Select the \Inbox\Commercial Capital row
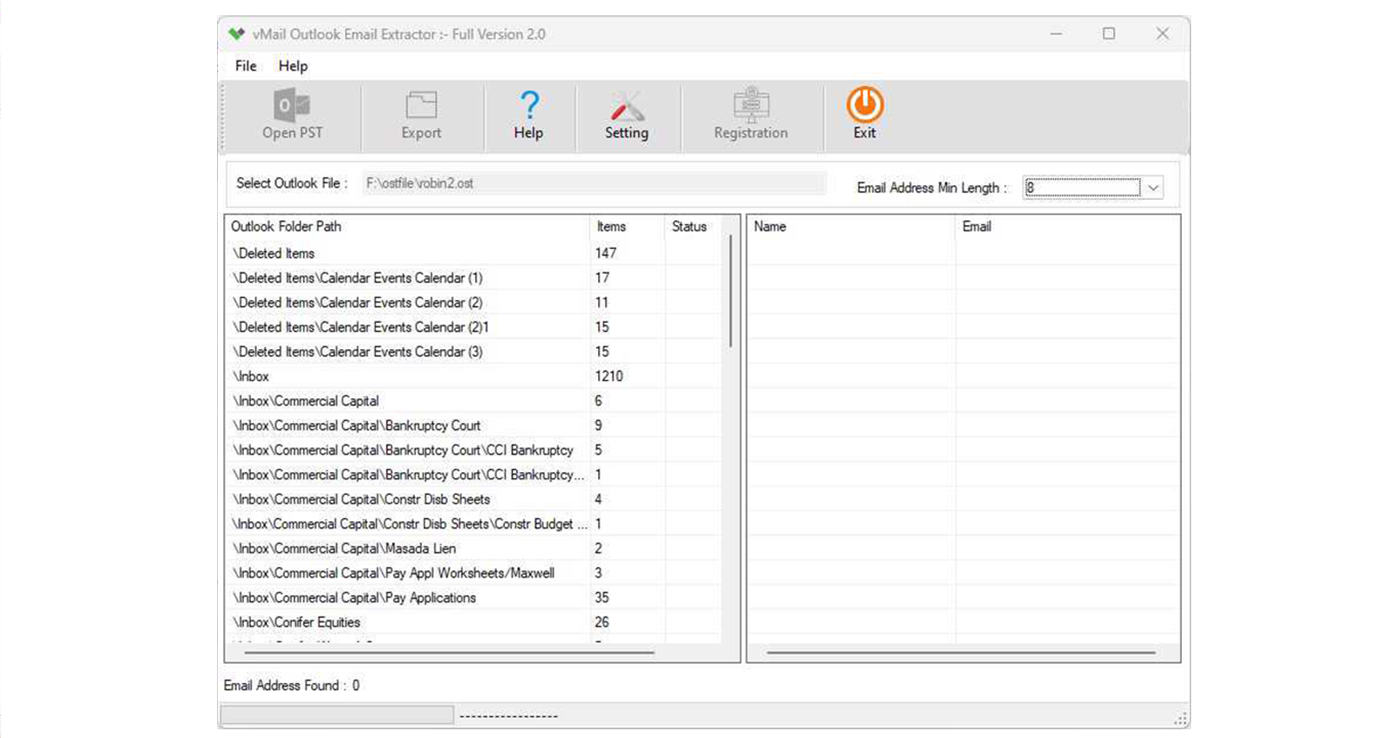The width and height of the screenshot is (1399, 738). (x=473, y=401)
